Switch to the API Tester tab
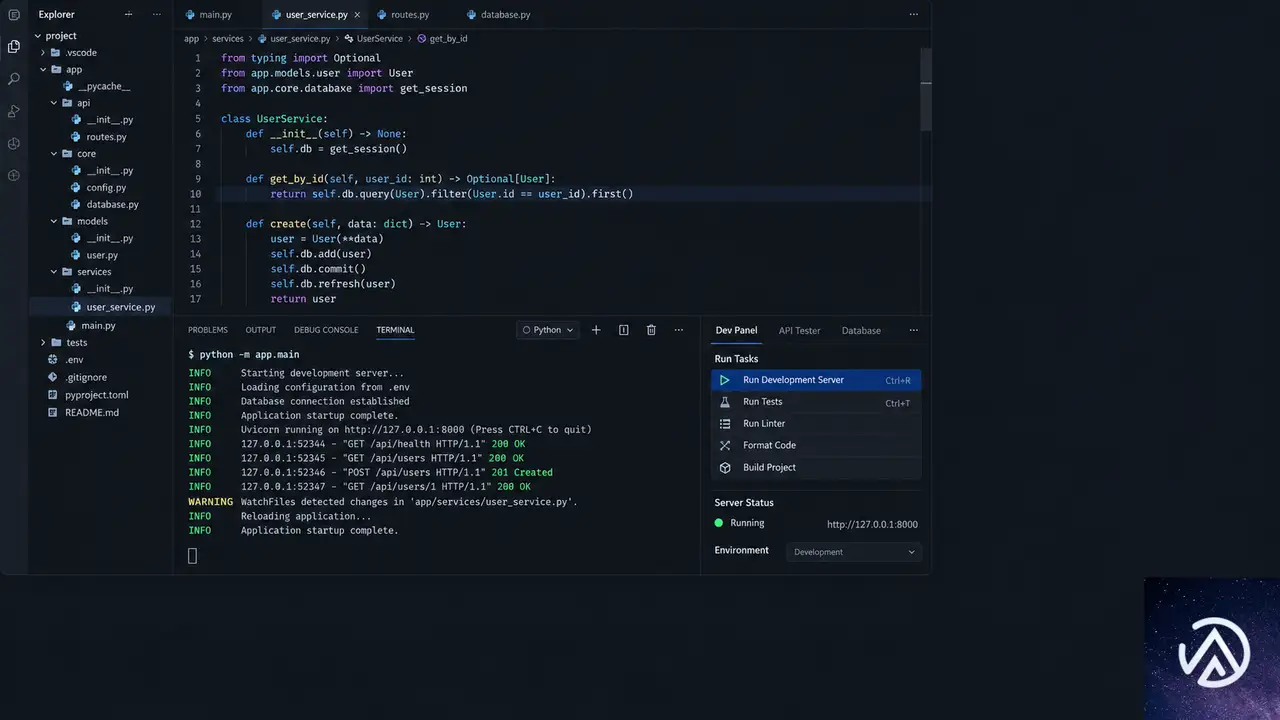 [x=799, y=331]
